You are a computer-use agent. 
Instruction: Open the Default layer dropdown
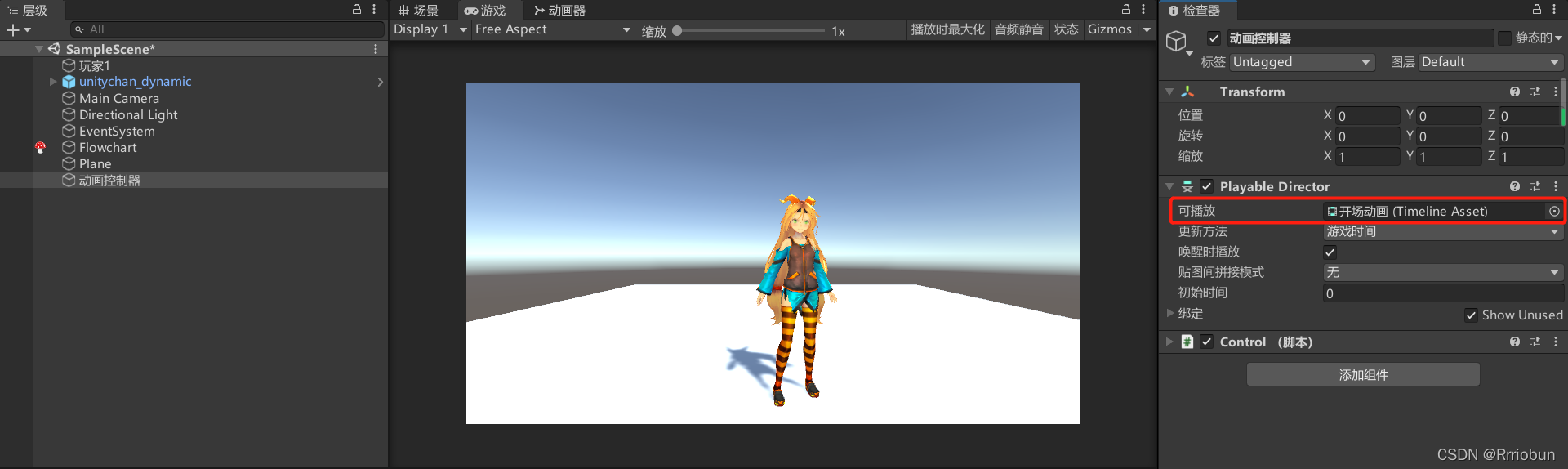pos(1490,62)
